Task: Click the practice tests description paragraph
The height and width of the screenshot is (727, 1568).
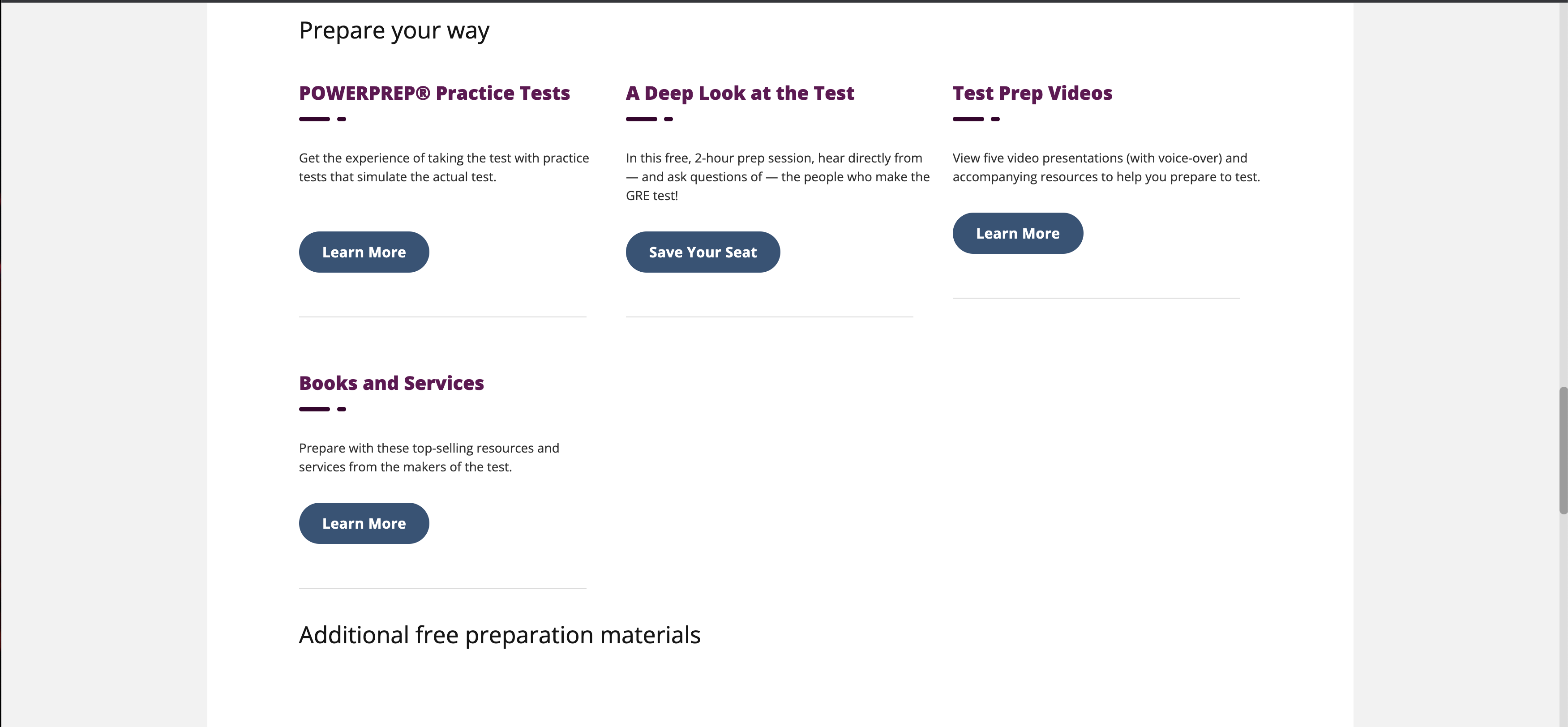Action: pyautogui.click(x=443, y=167)
